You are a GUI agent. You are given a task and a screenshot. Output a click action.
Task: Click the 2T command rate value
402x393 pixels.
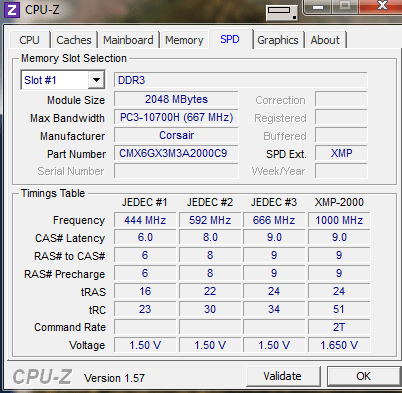pos(339,327)
